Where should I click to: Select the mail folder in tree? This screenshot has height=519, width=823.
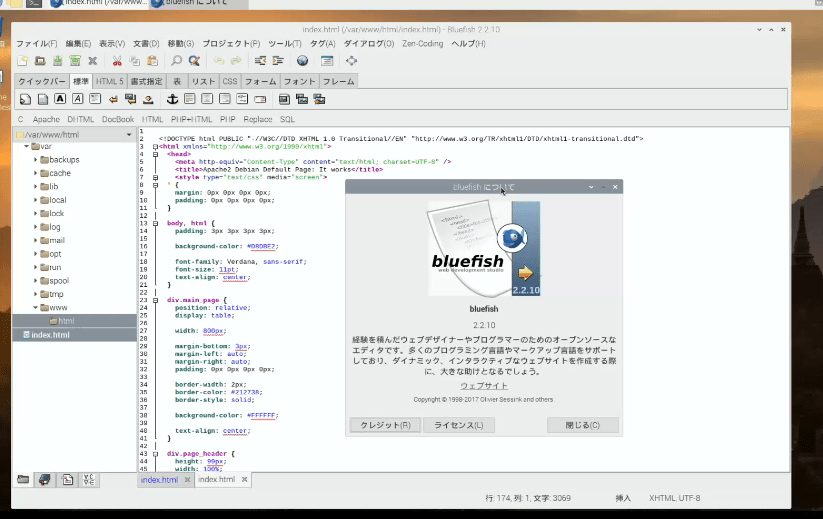(57, 240)
